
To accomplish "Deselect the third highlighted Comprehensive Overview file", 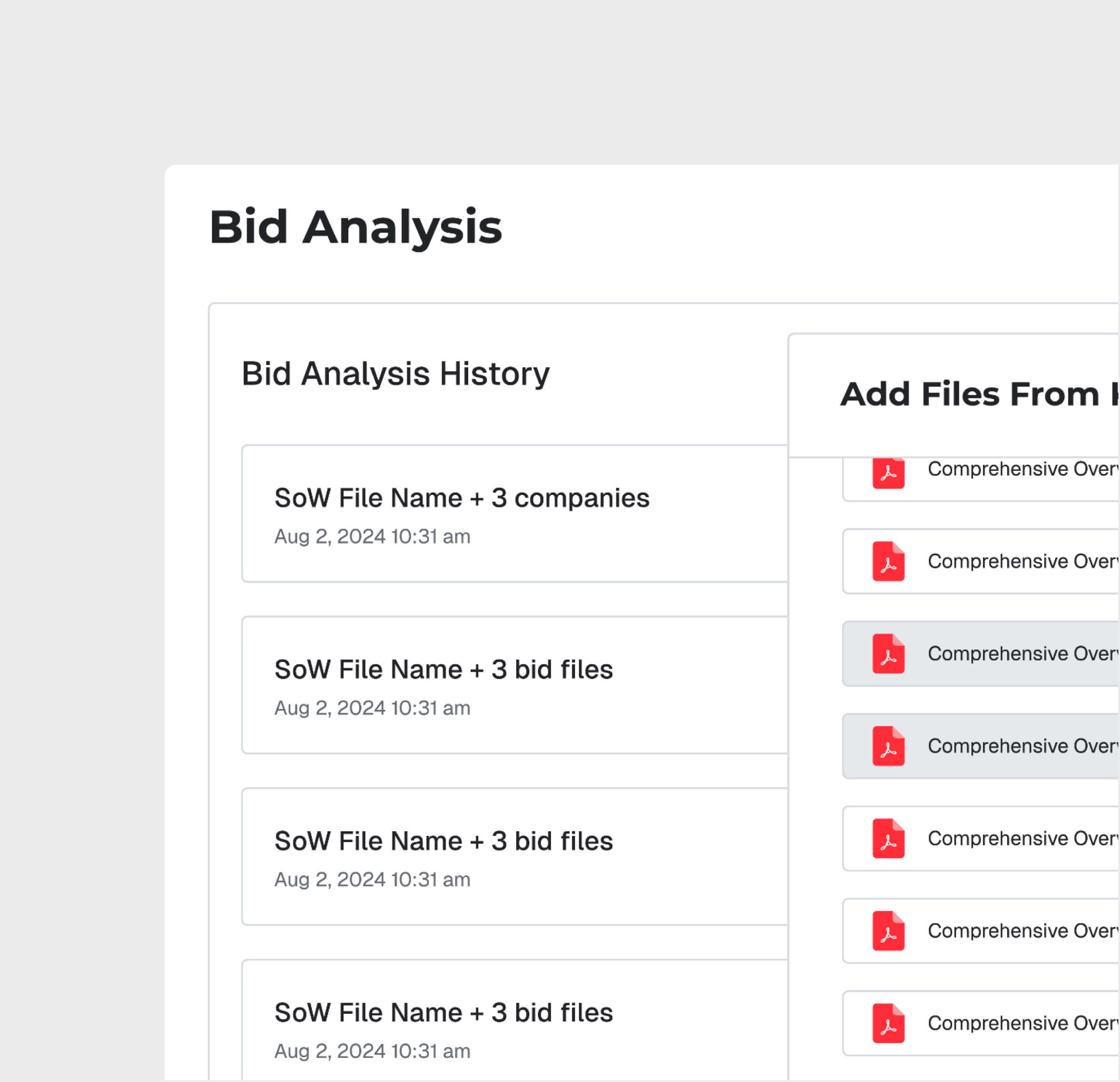I will (1000, 654).
